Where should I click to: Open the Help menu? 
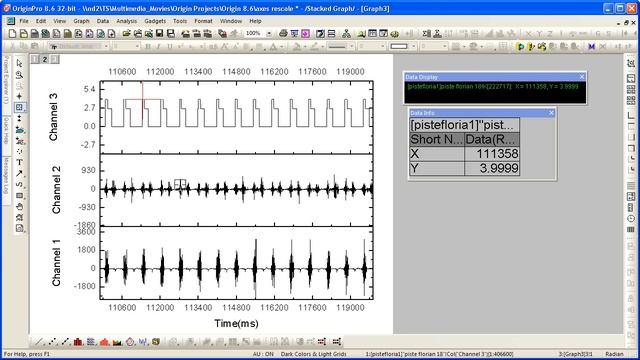click(255, 21)
